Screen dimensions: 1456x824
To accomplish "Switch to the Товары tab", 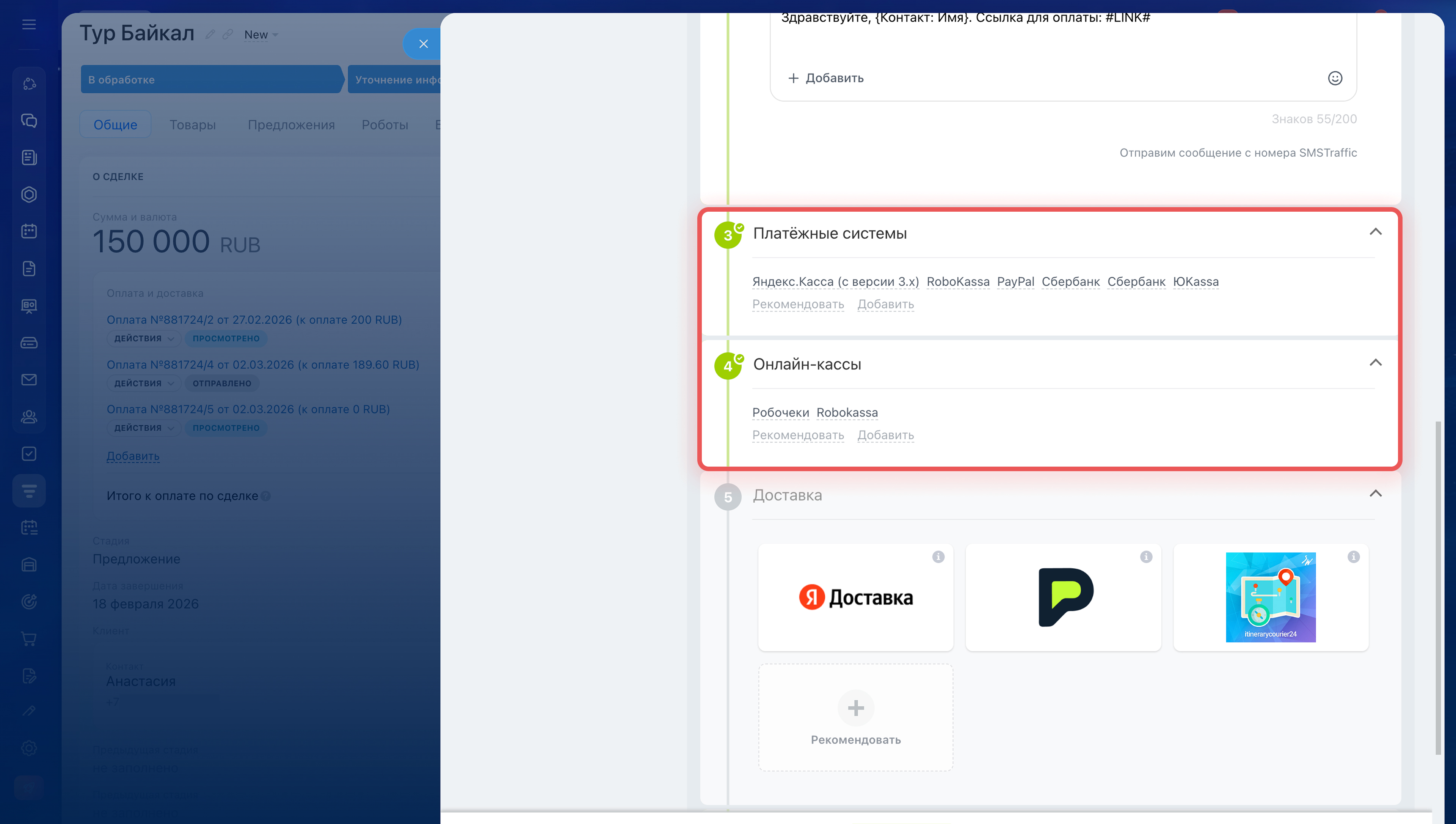I will (192, 124).
